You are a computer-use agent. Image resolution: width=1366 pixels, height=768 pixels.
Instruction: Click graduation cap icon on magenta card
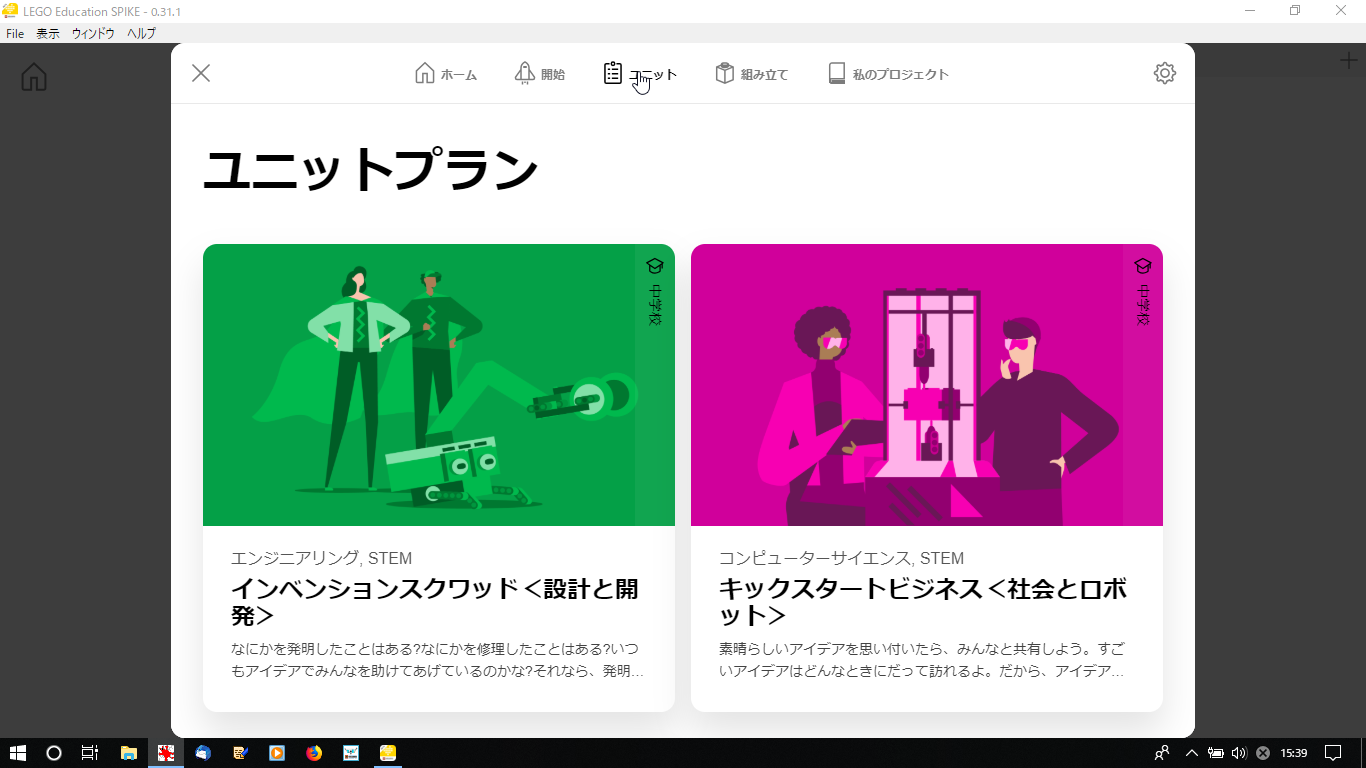[1143, 266]
